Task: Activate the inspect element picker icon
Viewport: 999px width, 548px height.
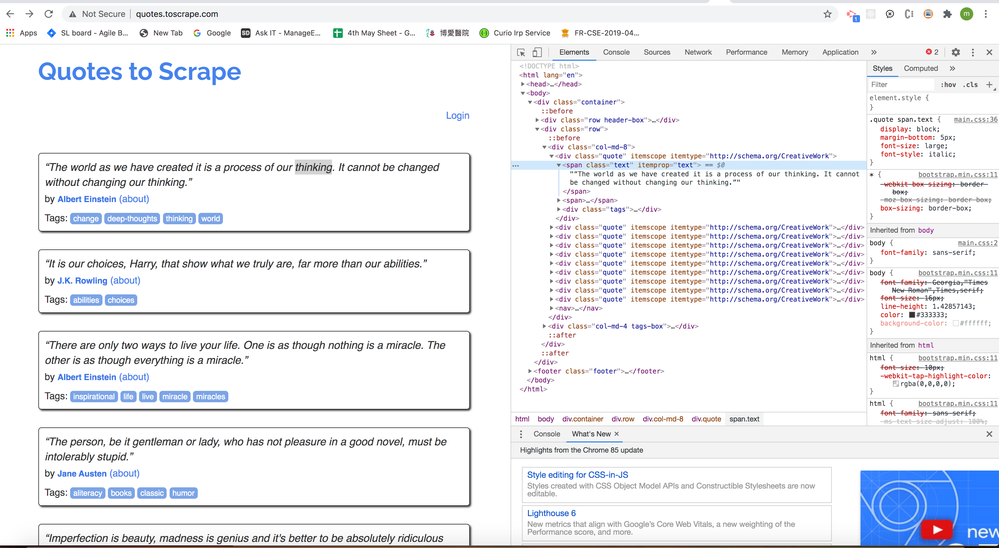Action: [521, 52]
